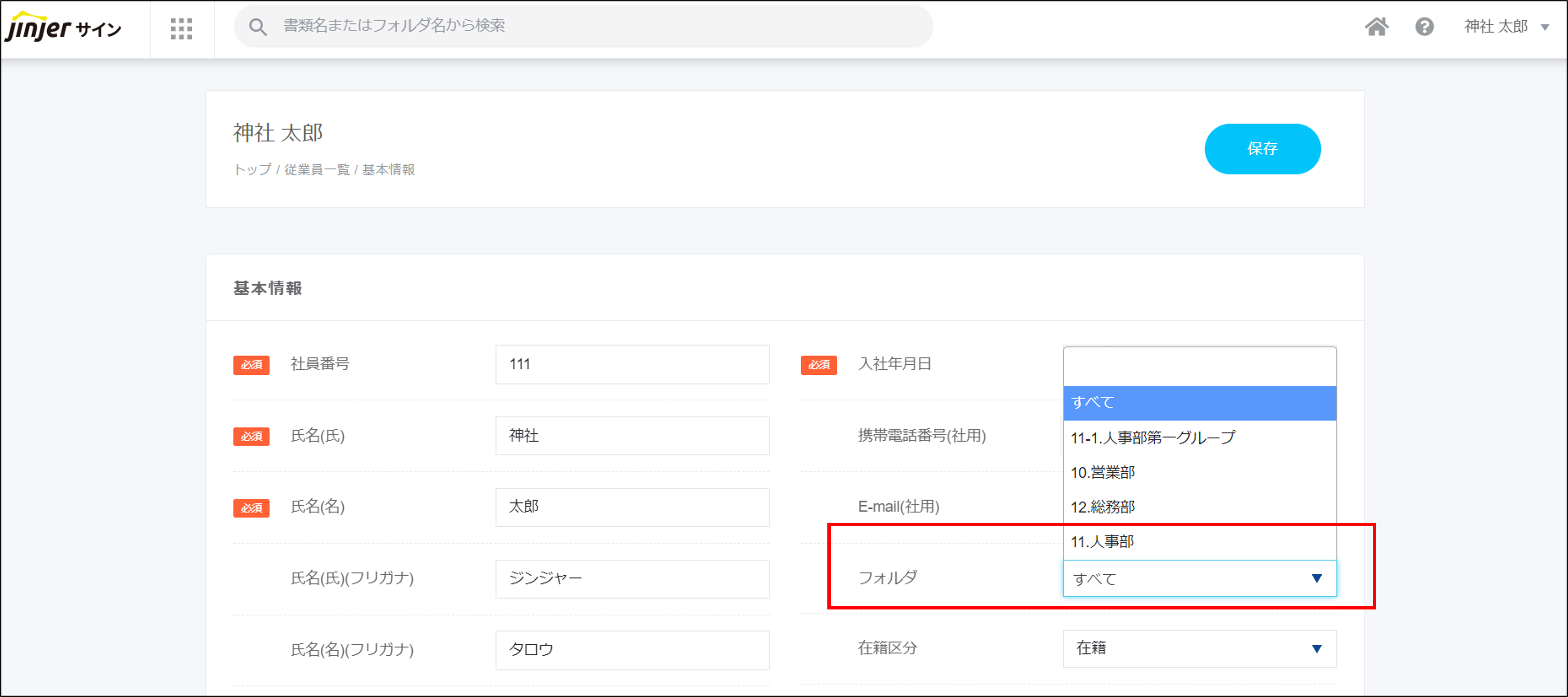1568x697 pixels.
Task: Focus the 氏名(氏) field containing 神社
Action: click(x=632, y=436)
